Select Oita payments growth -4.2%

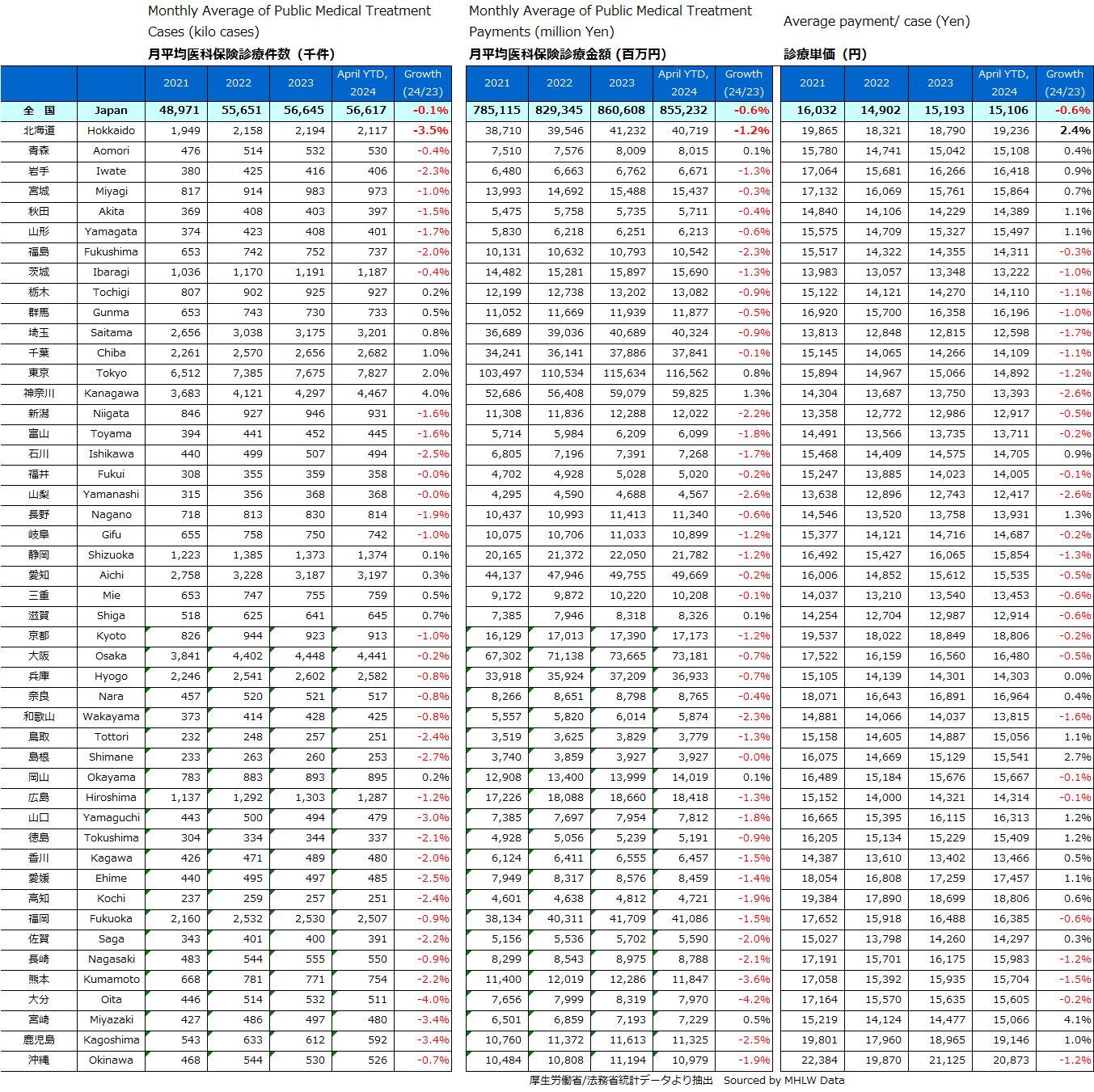pos(744,1000)
